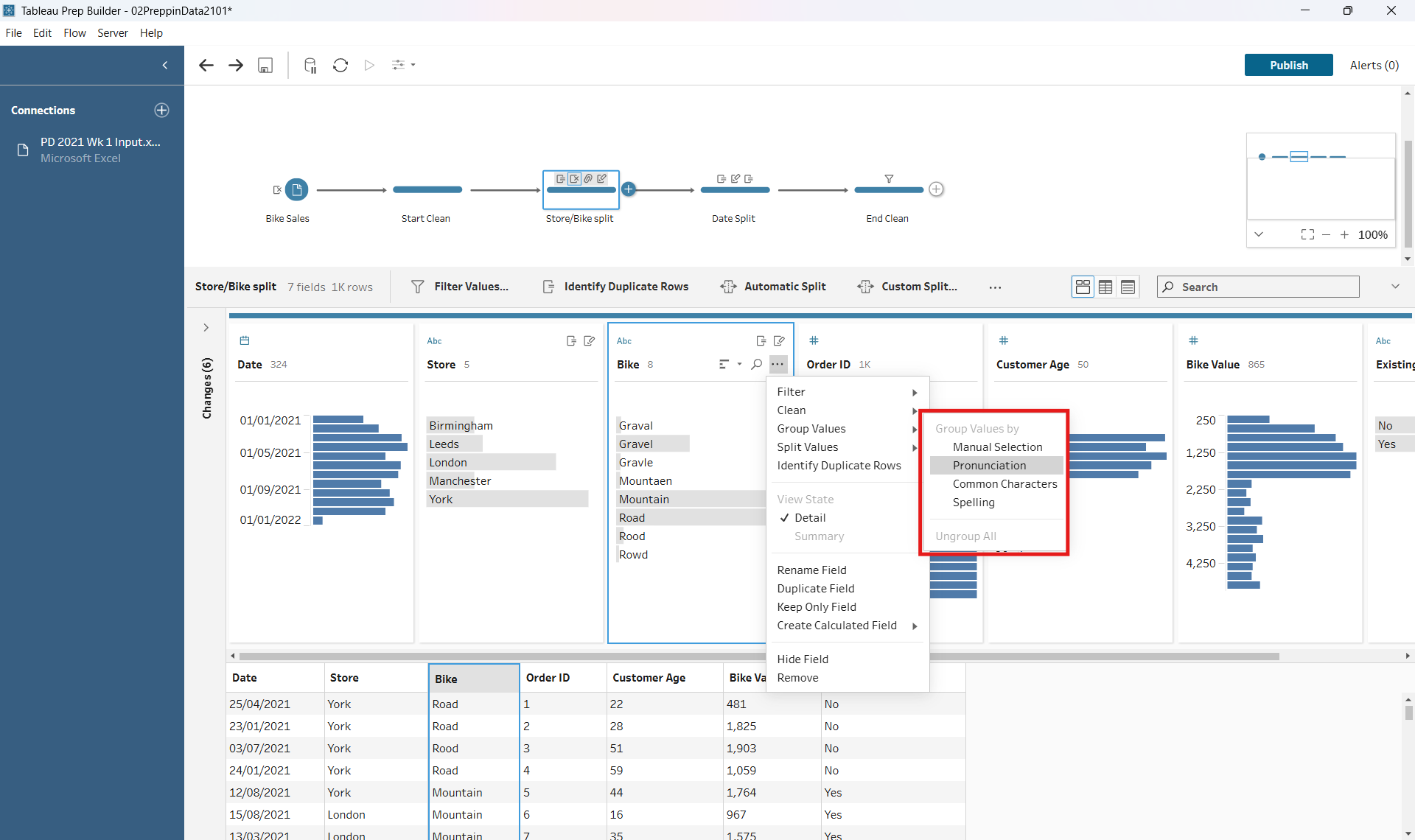This screenshot has width=1415, height=840.
Task: Open the Flow menu
Action: tap(74, 33)
